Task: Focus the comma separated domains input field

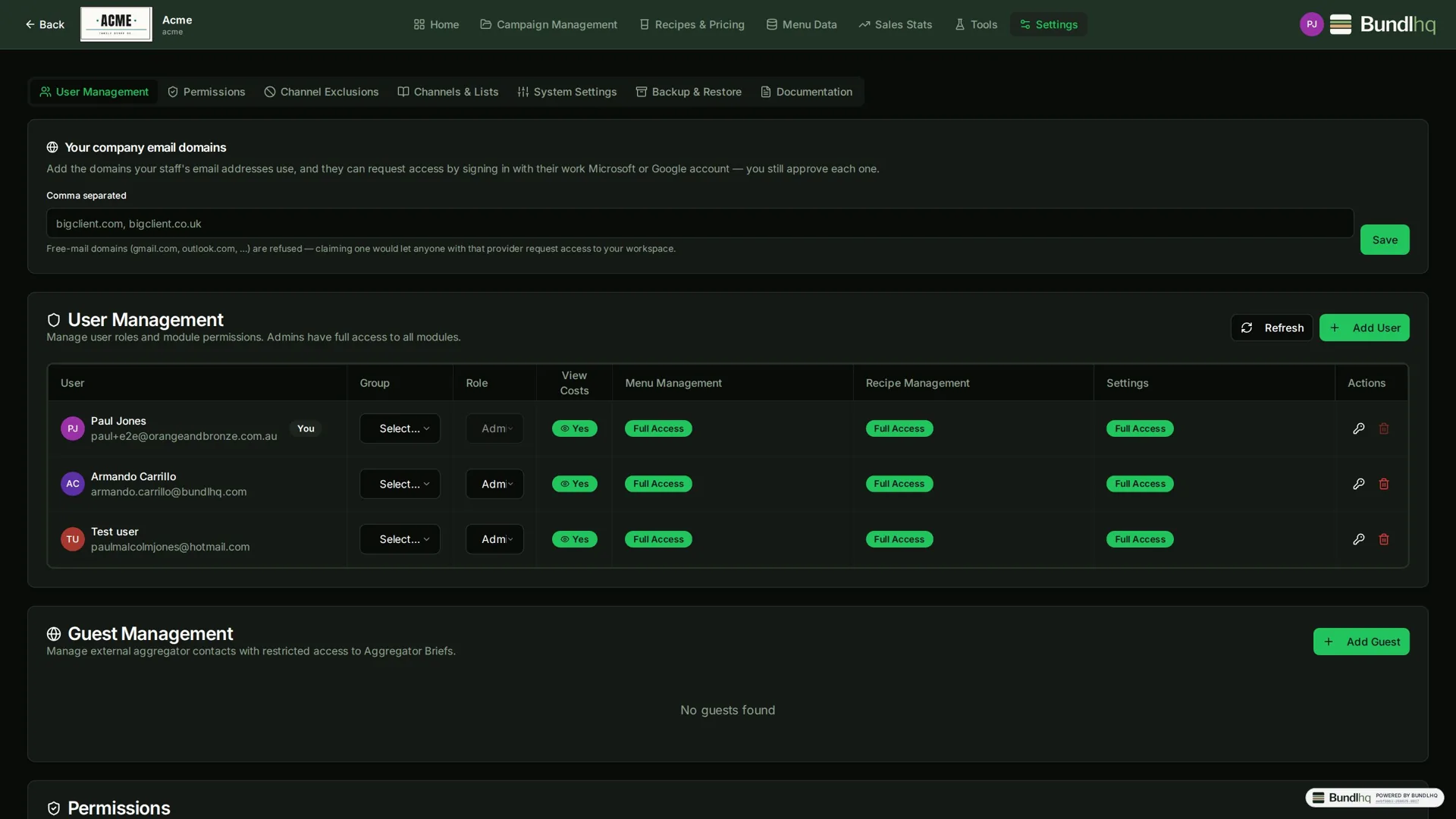Action: click(700, 223)
